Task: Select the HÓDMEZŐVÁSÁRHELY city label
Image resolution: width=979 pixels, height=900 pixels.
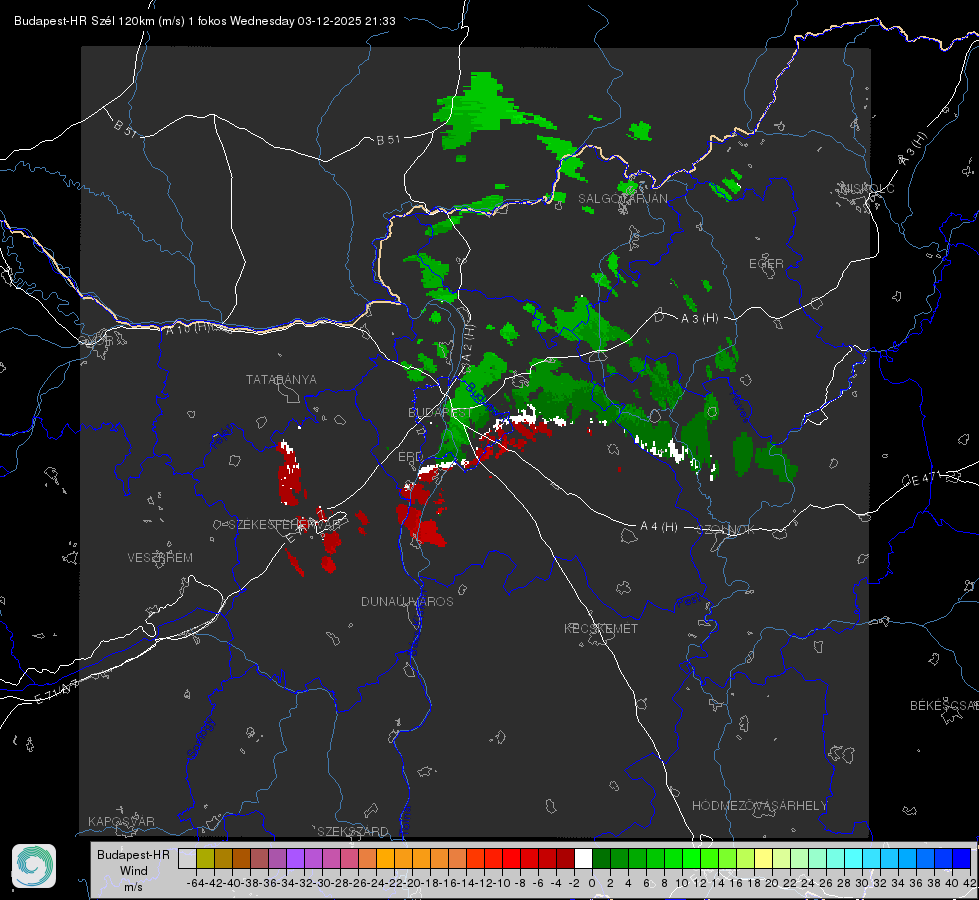Action: [x=759, y=806]
